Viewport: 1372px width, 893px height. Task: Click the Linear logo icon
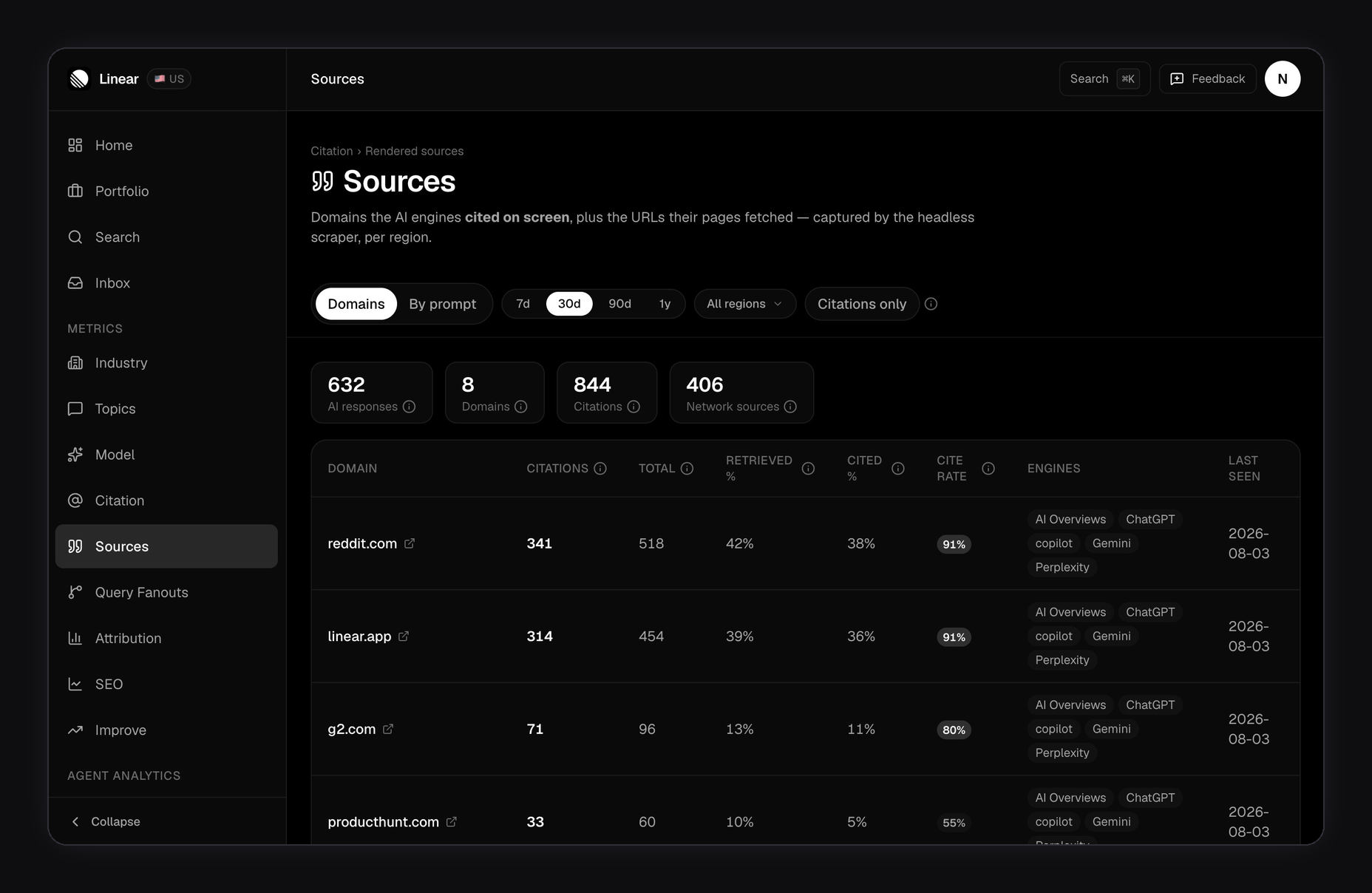click(79, 78)
